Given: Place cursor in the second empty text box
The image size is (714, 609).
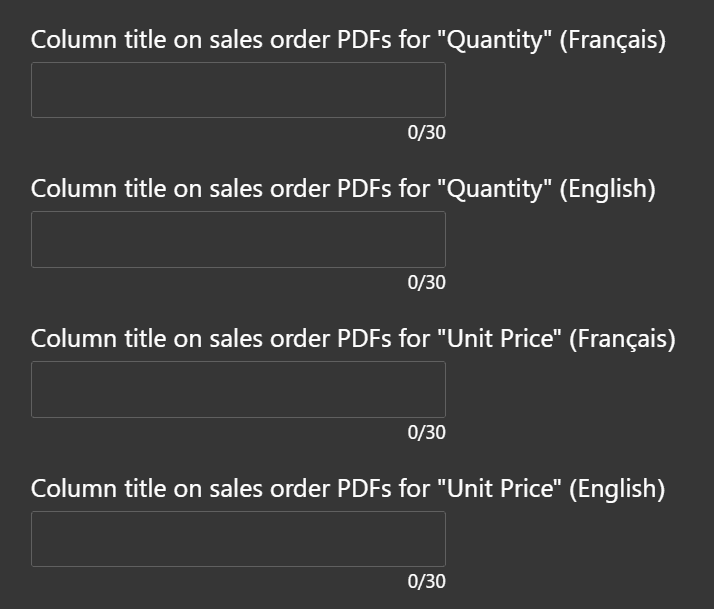Looking at the screenshot, I should click(238, 240).
